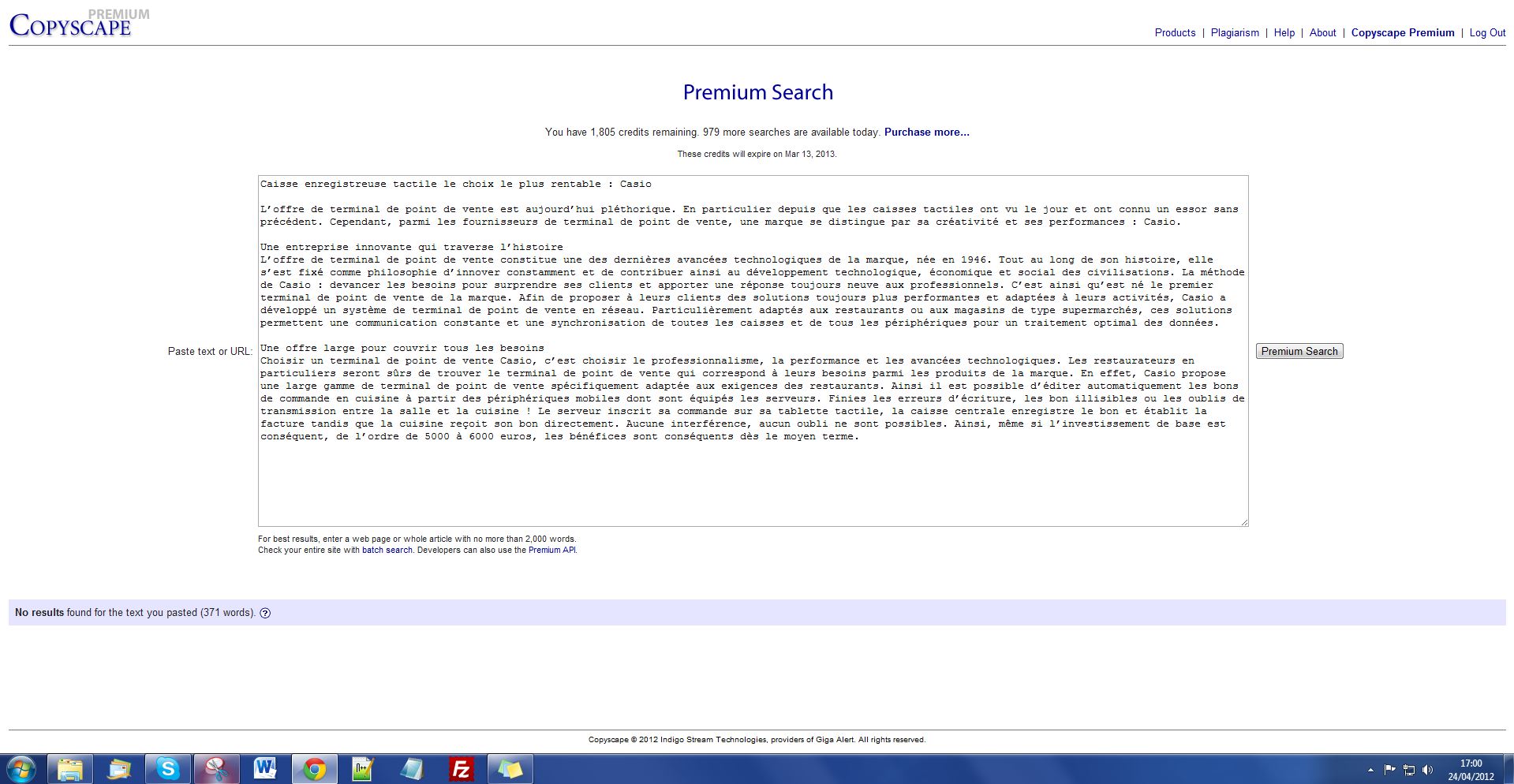Switch to Google Chrome in taskbar
Viewport: 1514px width, 784px height.
coord(314,768)
